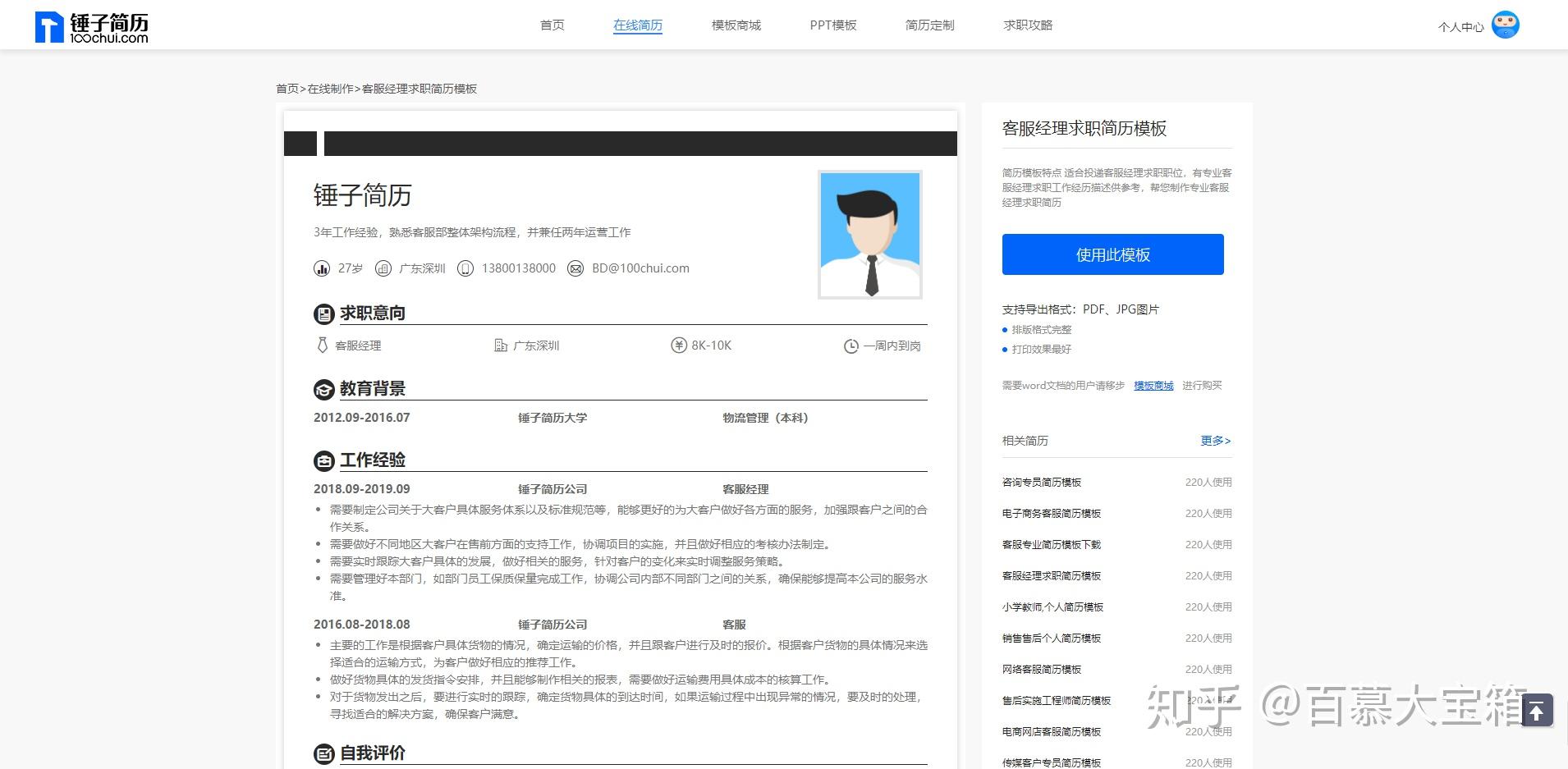Click the yen icon beside 8K-10K

(678, 346)
